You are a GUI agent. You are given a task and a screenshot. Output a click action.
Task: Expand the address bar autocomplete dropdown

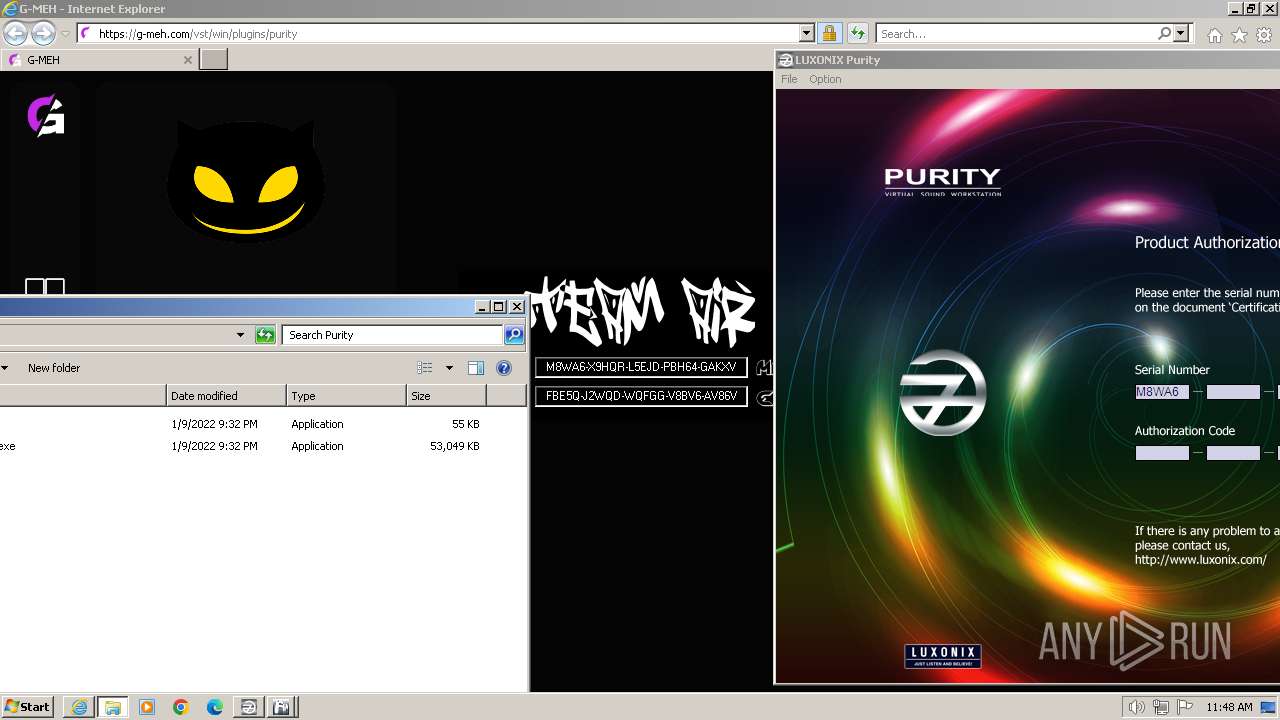(x=807, y=33)
